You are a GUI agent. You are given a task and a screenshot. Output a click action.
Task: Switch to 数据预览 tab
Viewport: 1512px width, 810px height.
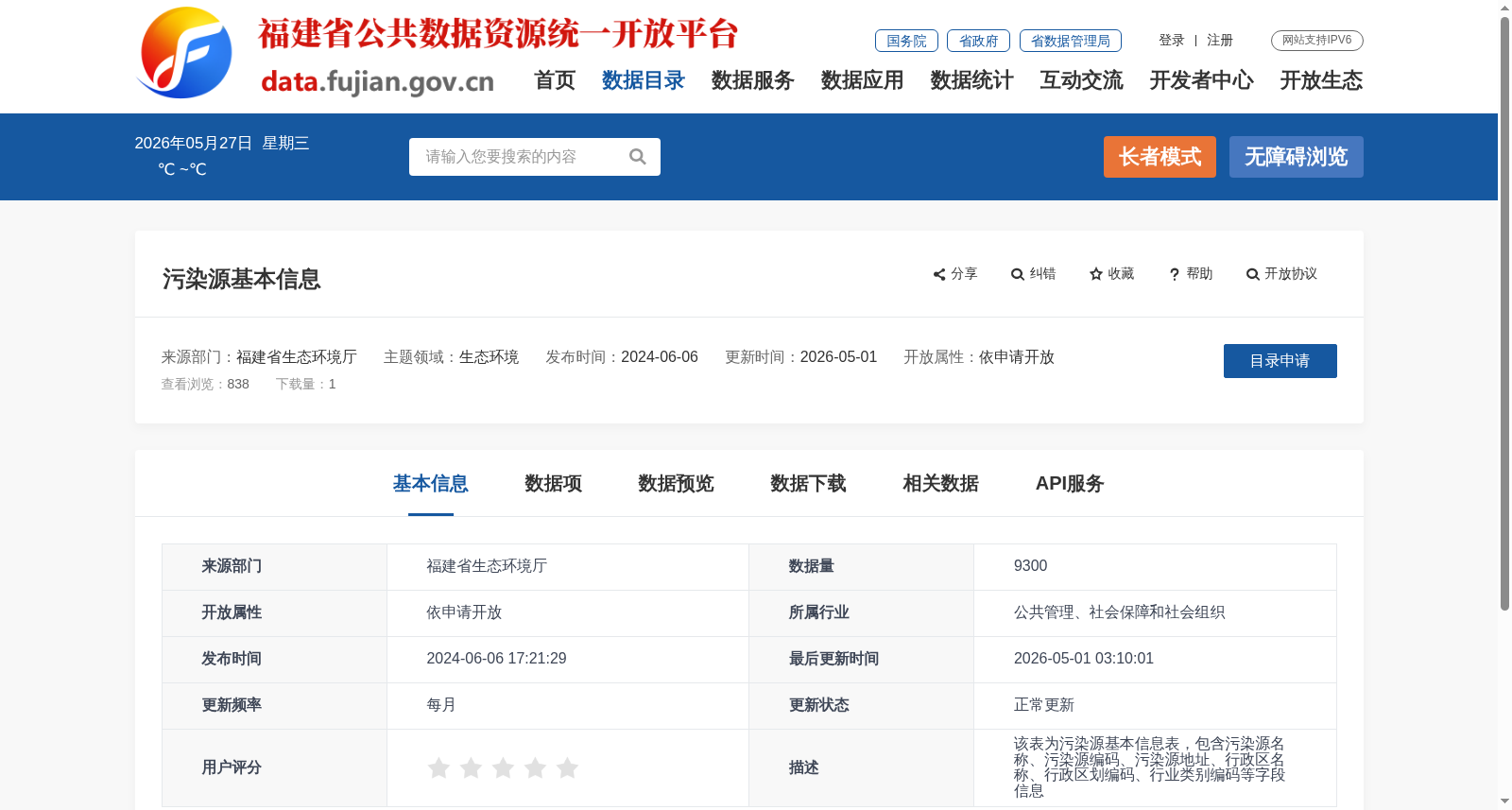677,484
